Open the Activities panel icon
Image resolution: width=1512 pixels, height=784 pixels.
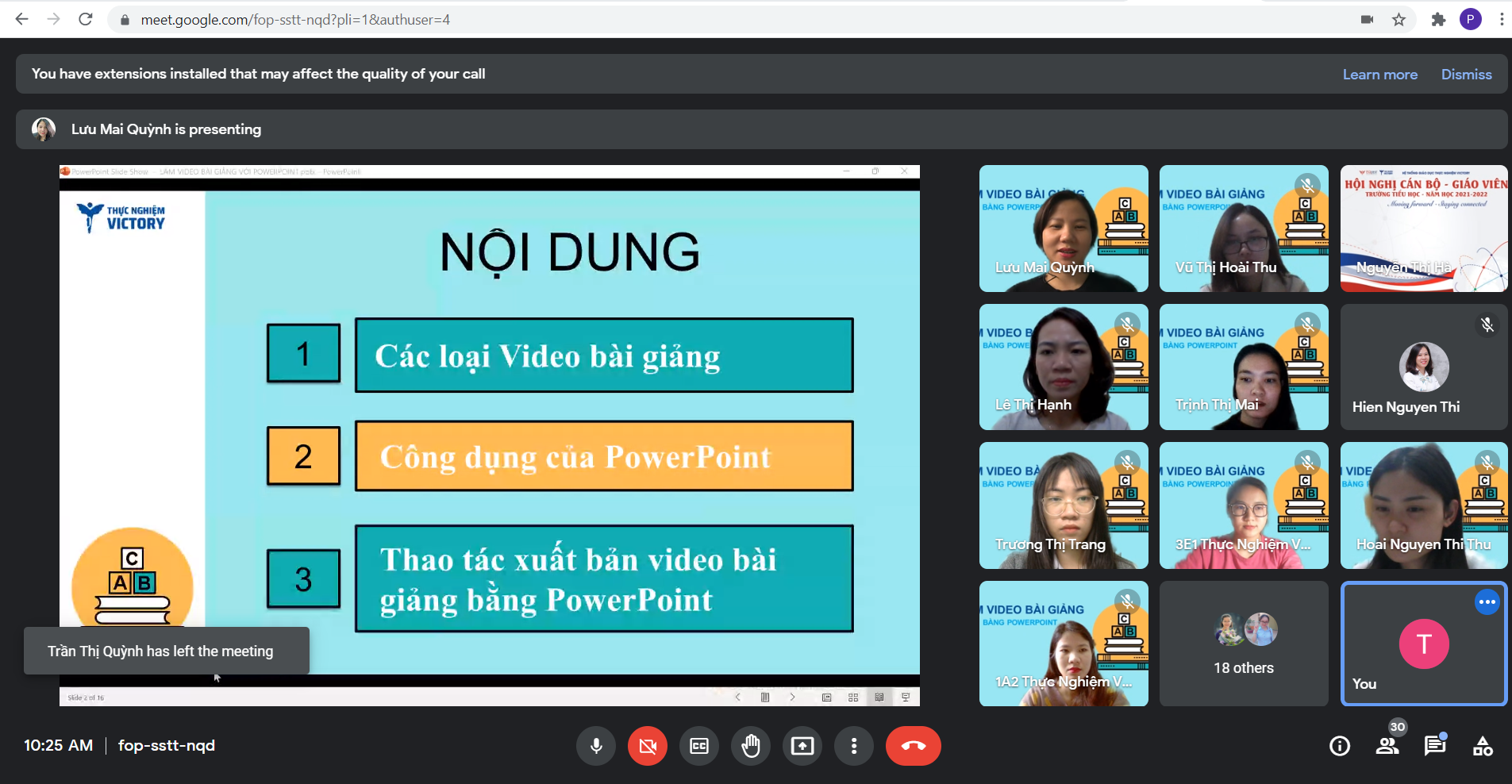click(x=1483, y=746)
